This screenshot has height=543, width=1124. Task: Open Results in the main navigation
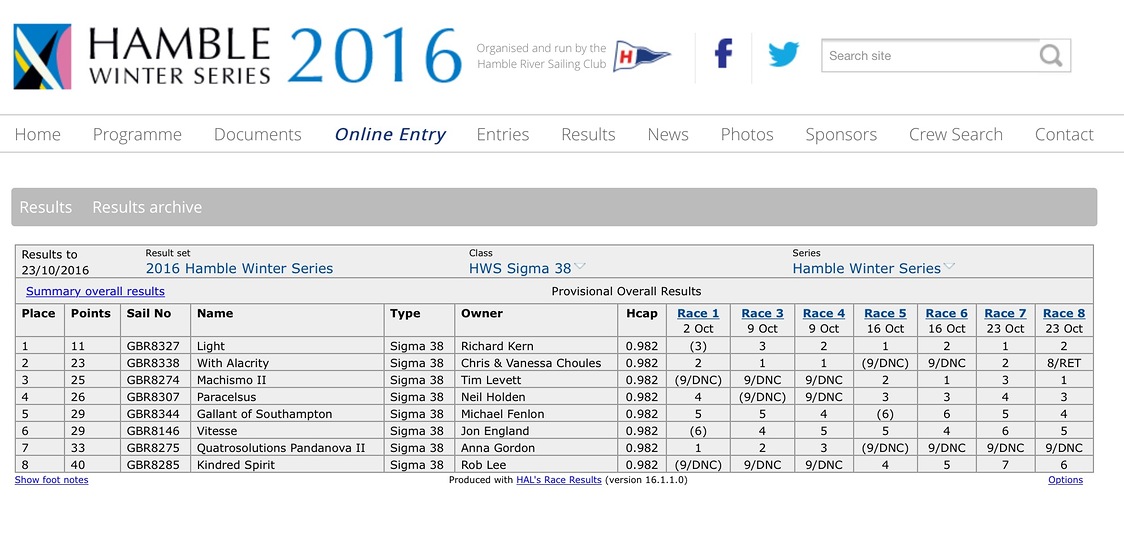pos(588,134)
